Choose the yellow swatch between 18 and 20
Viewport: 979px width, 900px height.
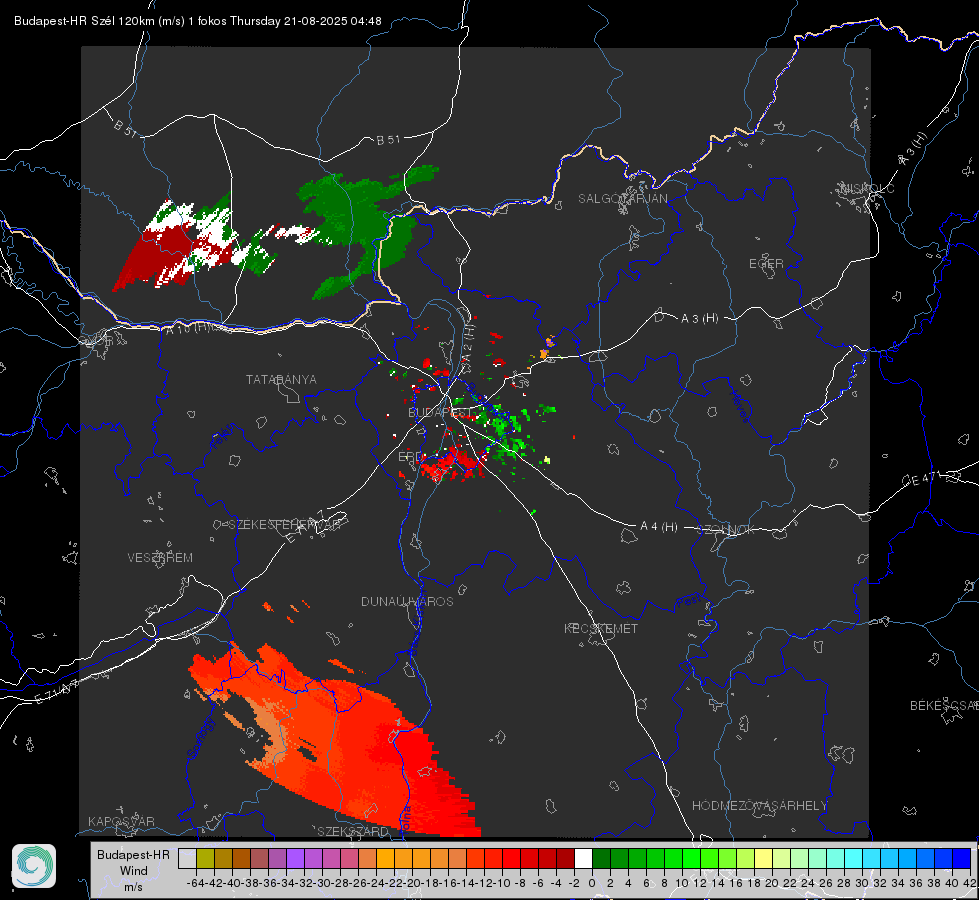coord(763,859)
